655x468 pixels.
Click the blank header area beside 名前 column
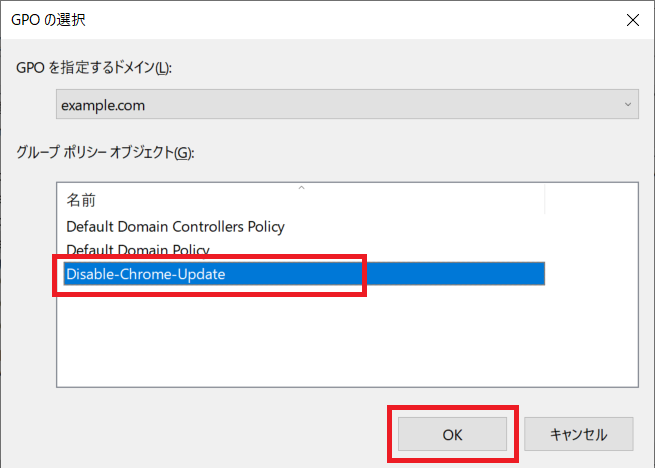pos(590,200)
